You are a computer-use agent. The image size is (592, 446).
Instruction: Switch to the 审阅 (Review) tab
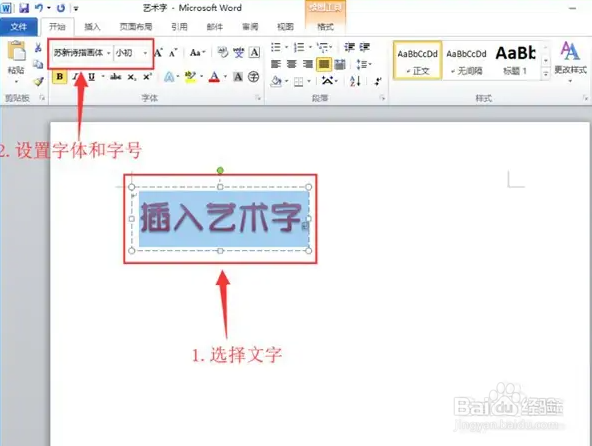250,26
